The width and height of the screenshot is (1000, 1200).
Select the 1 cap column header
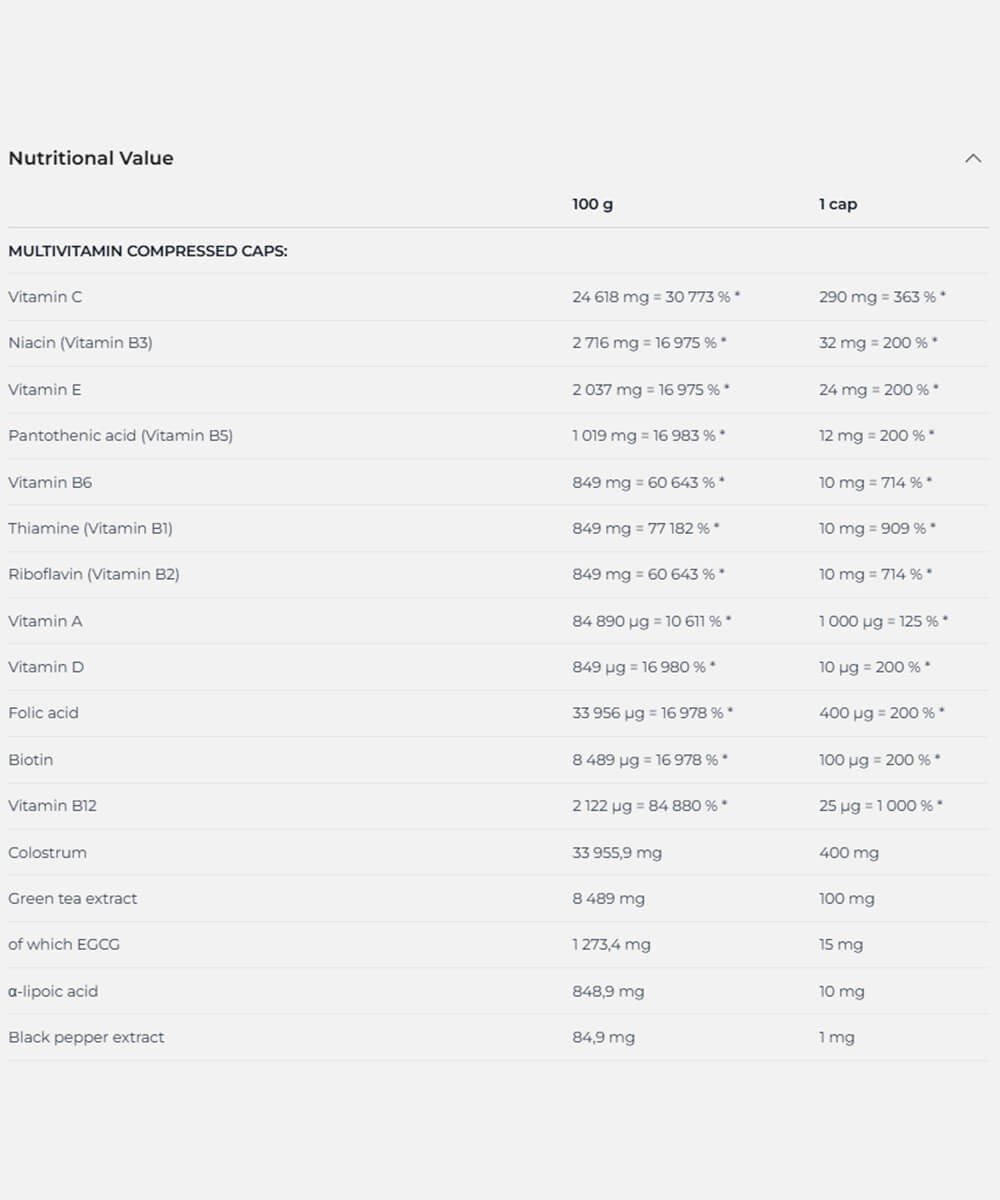838,204
